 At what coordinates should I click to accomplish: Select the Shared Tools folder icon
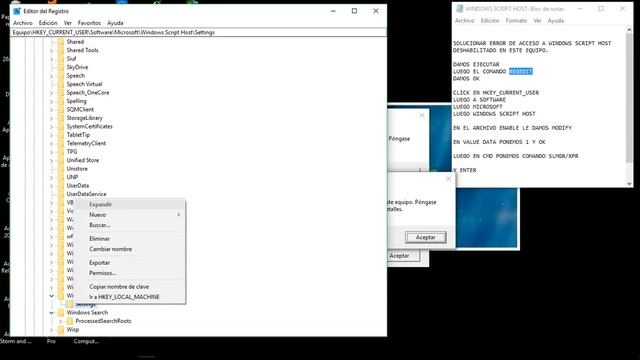click(61, 50)
